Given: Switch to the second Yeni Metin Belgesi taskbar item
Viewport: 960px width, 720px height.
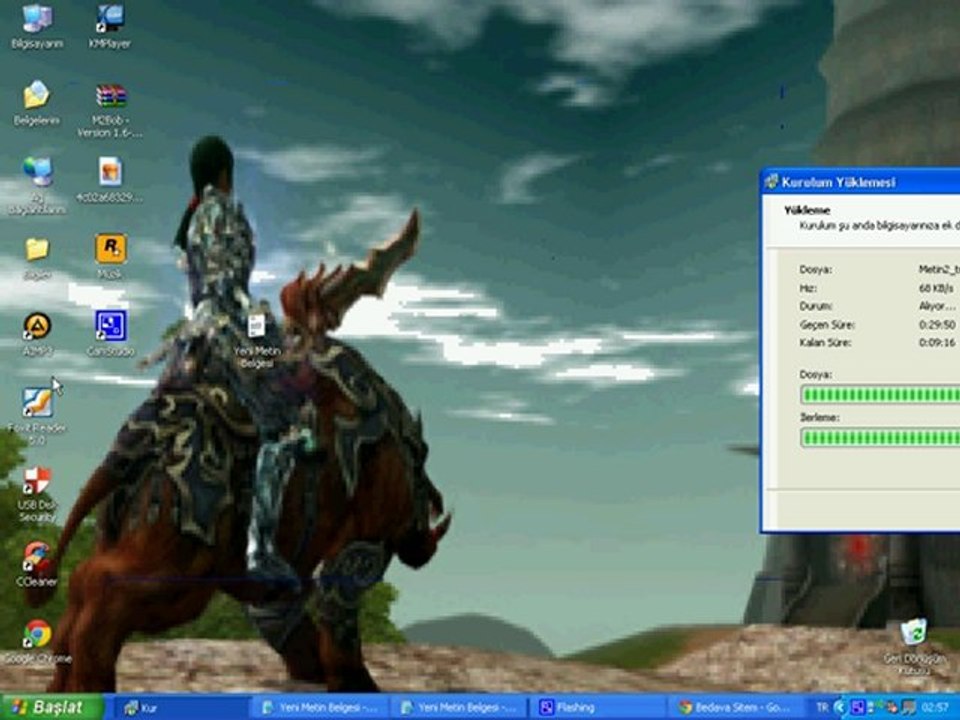Looking at the screenshot, I should coord(459,708).
